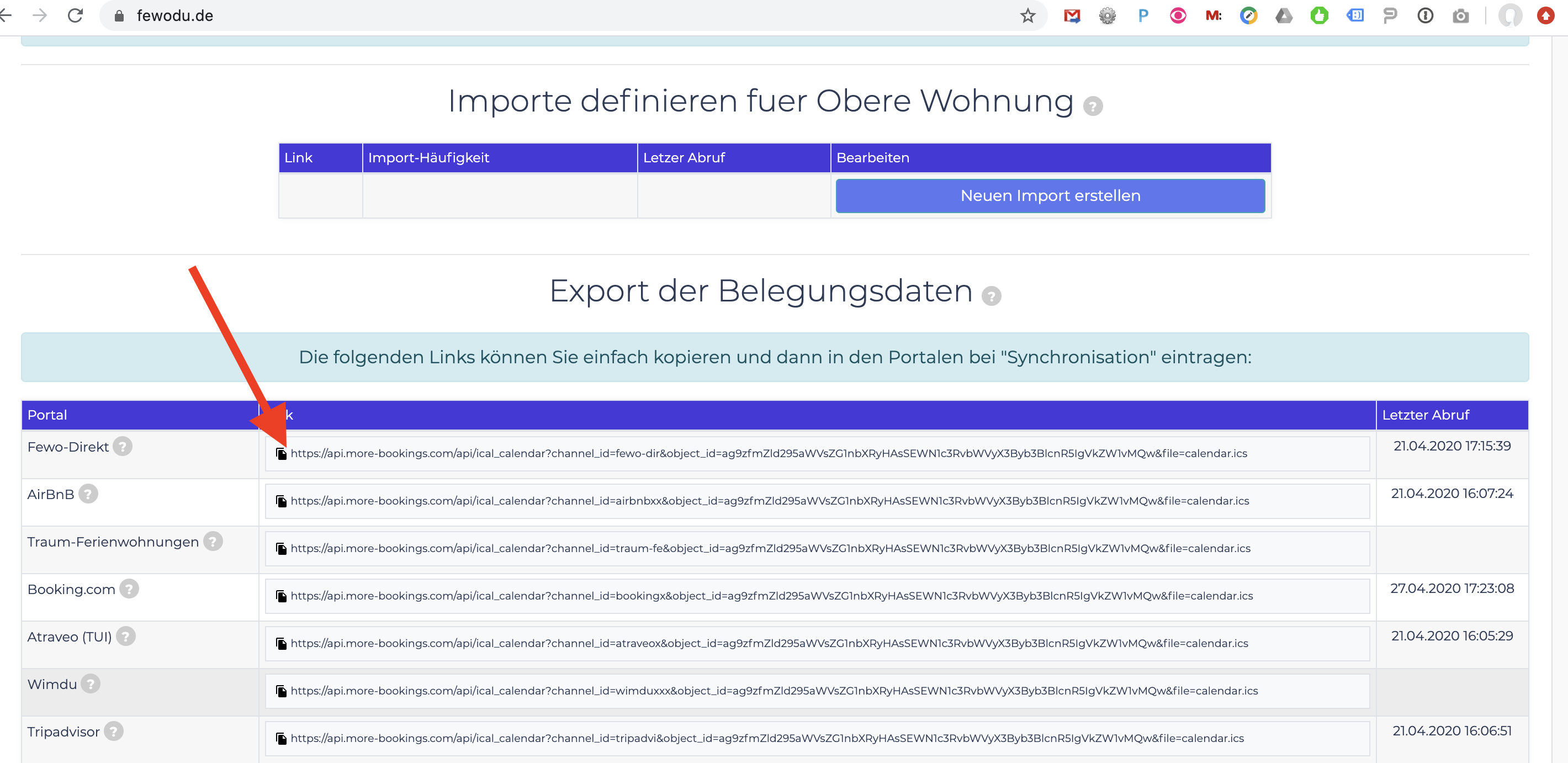Copy the Wimdu export link icon
Image resolution: width=1568 pixels, height=763 pixels.
click(x=281, y=691)
